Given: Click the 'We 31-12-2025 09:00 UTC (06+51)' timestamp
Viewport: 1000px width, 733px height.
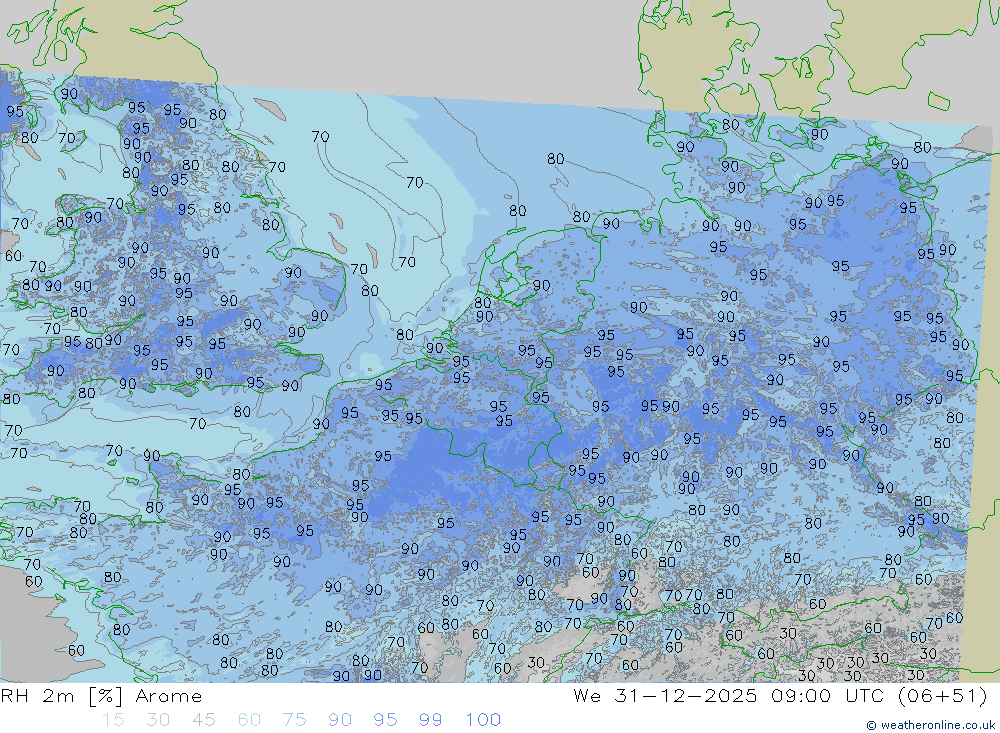Looking at the screenshot, I should tap(780, 696).
